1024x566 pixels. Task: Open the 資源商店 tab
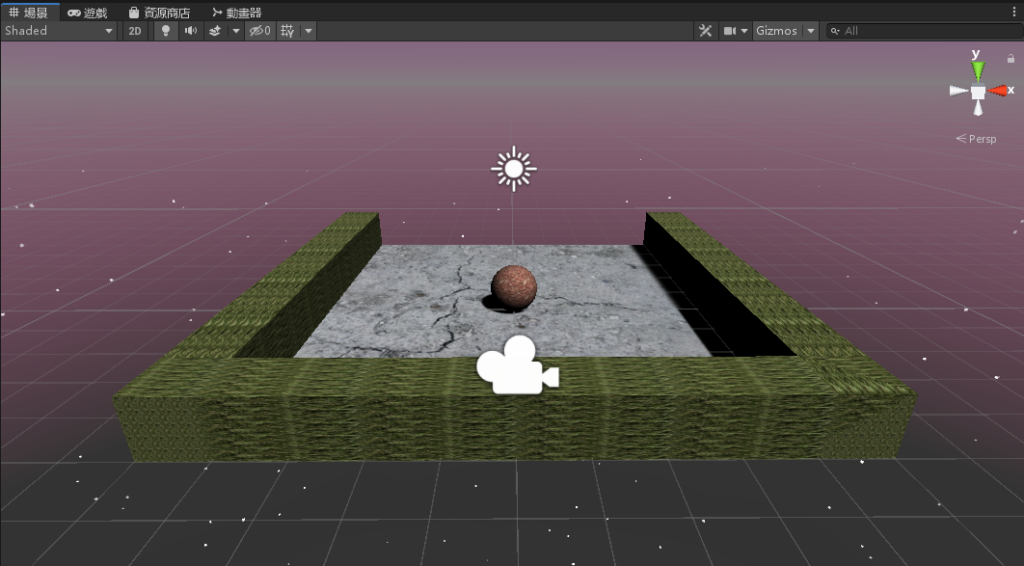(159, 12)
